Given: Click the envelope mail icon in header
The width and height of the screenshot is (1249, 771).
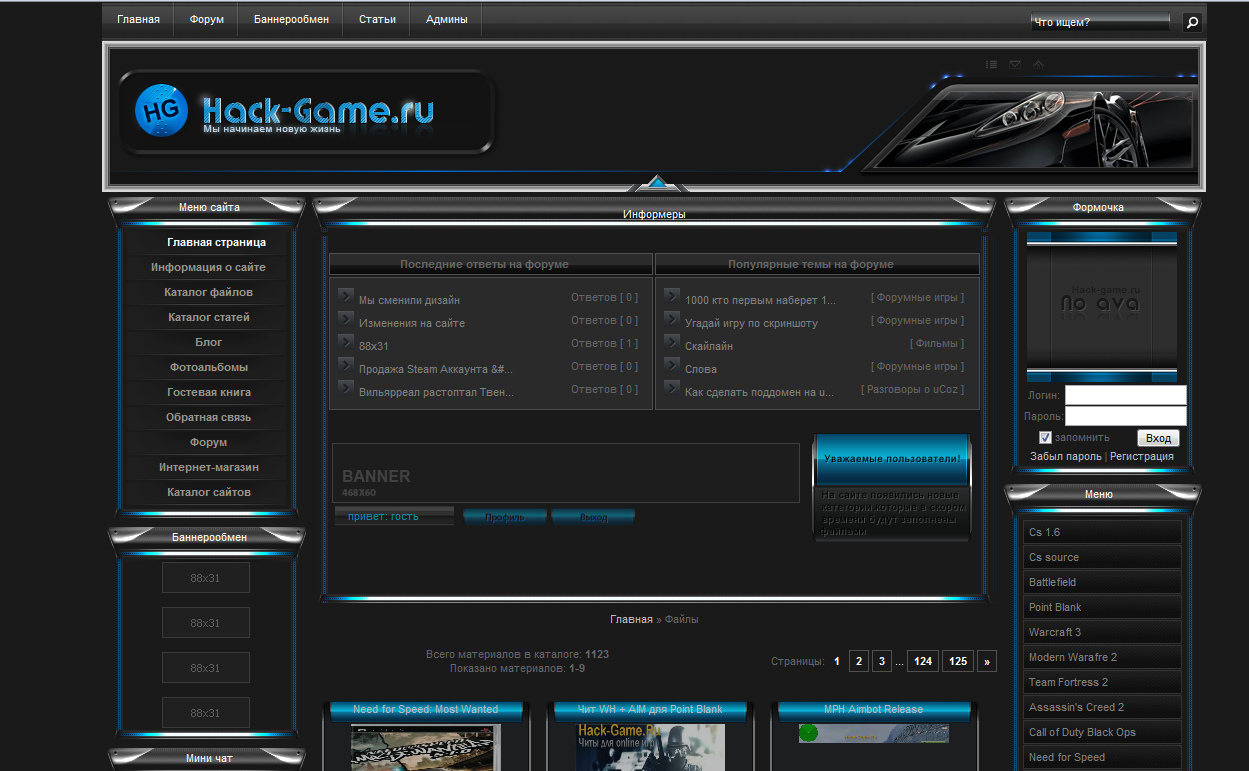Looking at the screenshot, I should [1015, 64].
